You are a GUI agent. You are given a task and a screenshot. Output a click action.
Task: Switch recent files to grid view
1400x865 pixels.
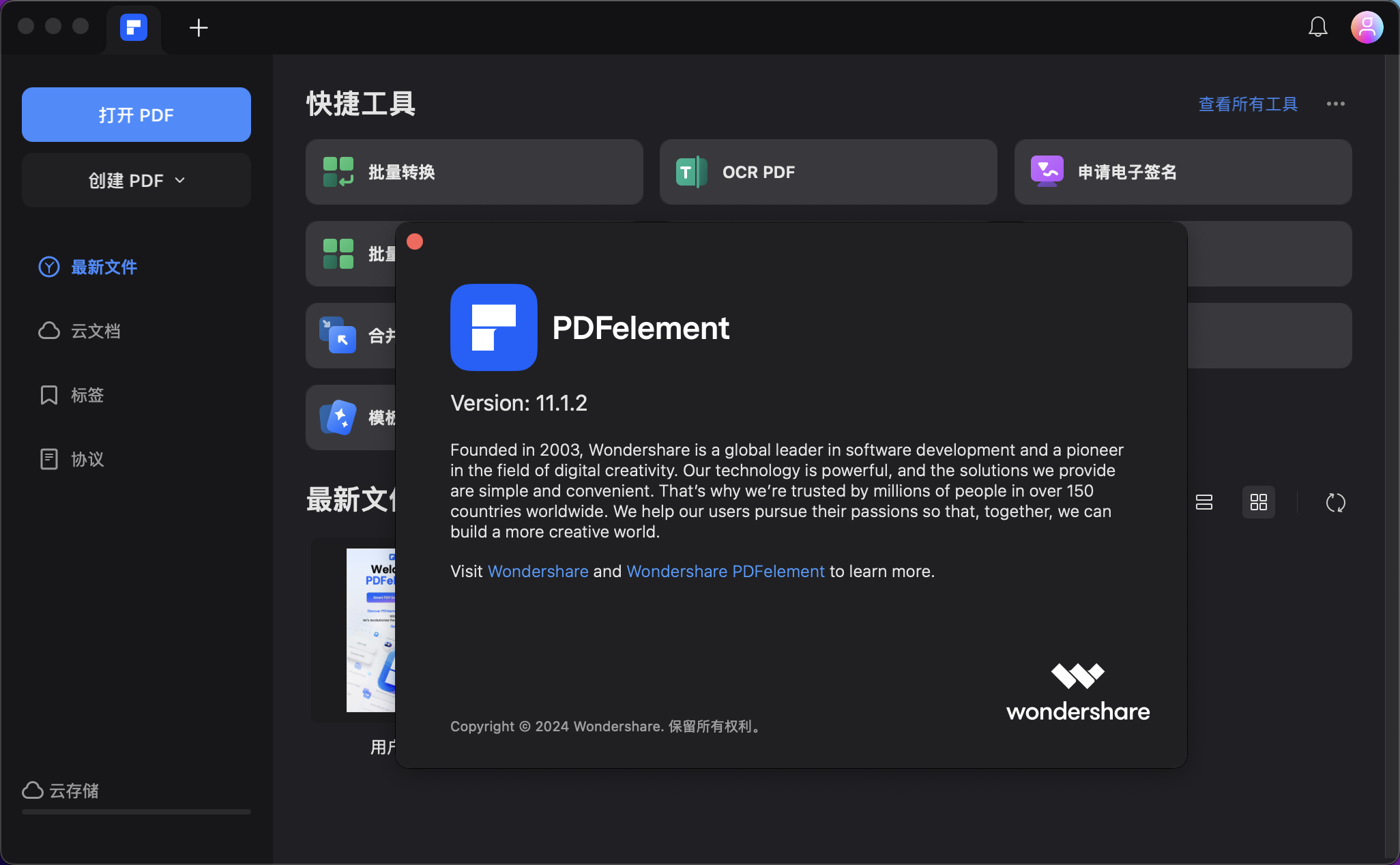coord(1259,503)
